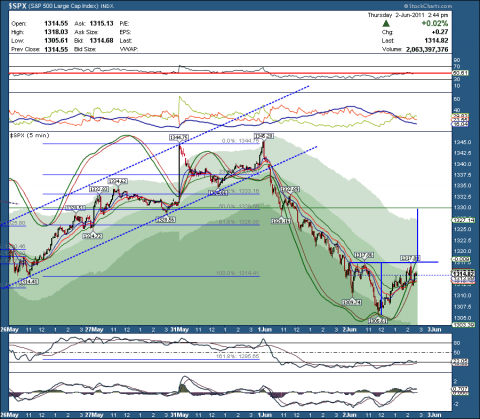Click the 'P/E:' label
480x419 pixels.
click(x=124, y=24)
